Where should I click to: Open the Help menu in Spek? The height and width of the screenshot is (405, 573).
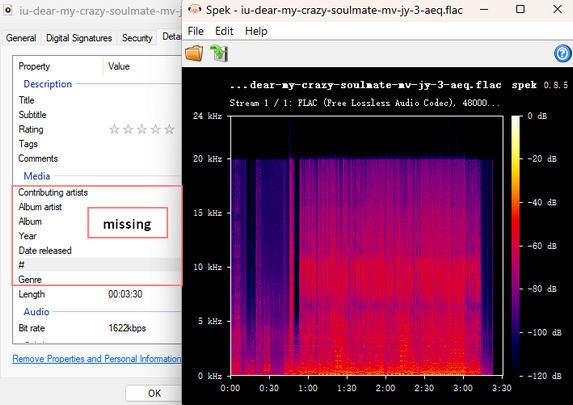coord(256,31)
